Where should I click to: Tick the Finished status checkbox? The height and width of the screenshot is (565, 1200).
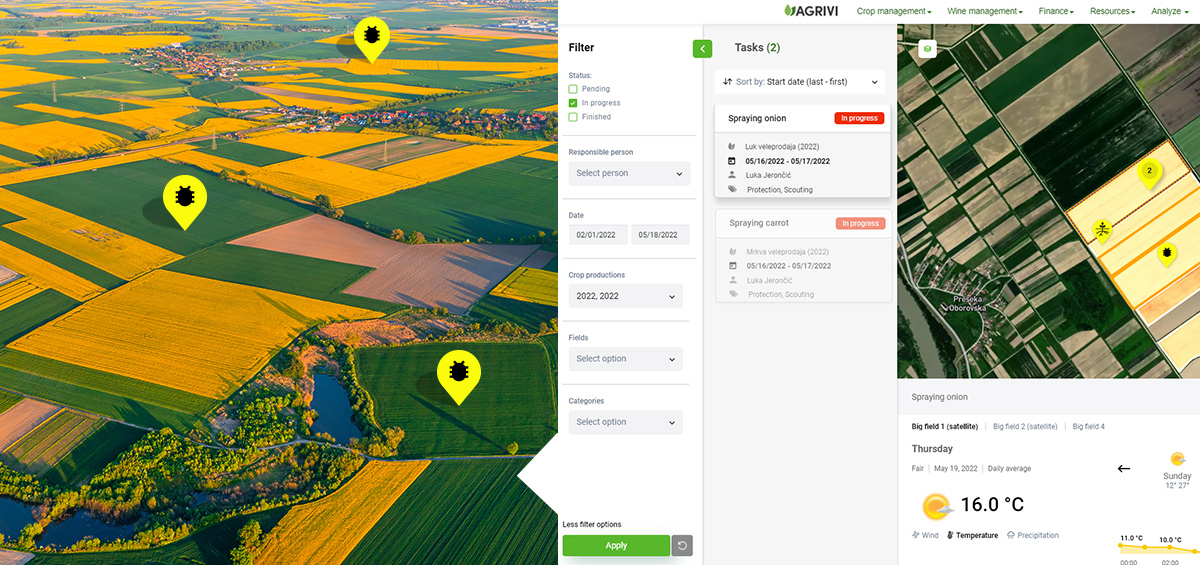pyautogui.click(x=573, y=117)
